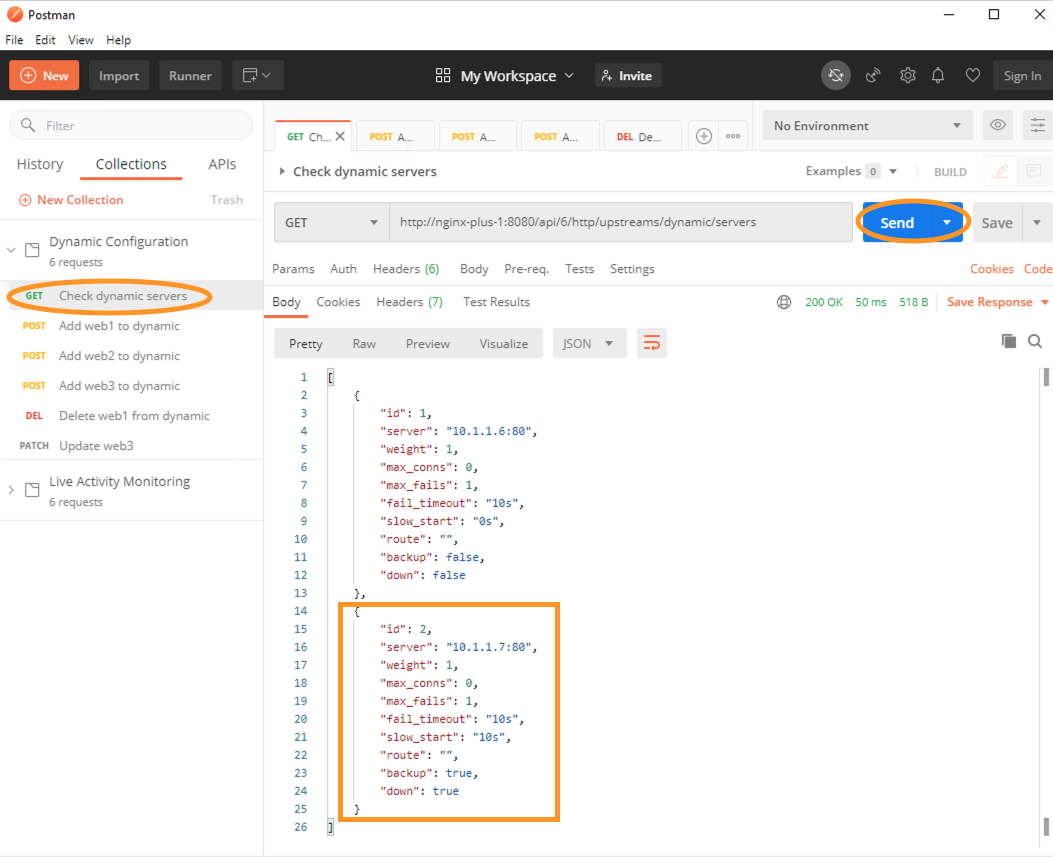Click the Save button

pyautogui.click(x=997, y=222)
